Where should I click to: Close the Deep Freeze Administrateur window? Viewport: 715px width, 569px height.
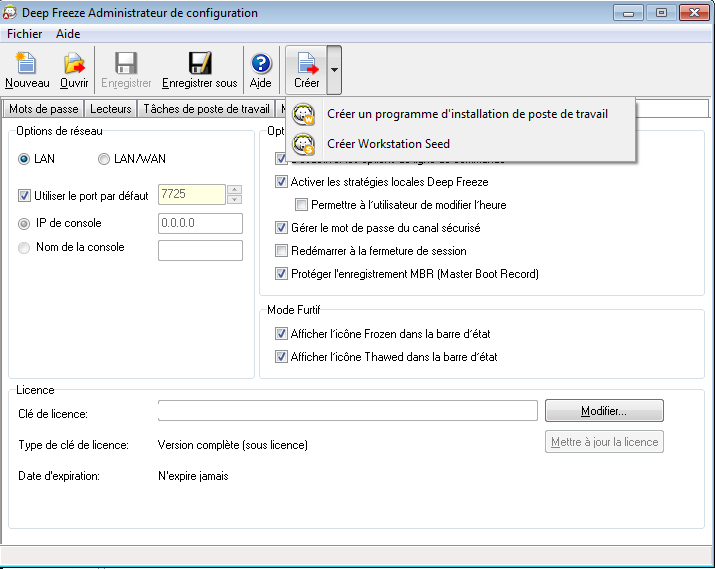point(694,13)
